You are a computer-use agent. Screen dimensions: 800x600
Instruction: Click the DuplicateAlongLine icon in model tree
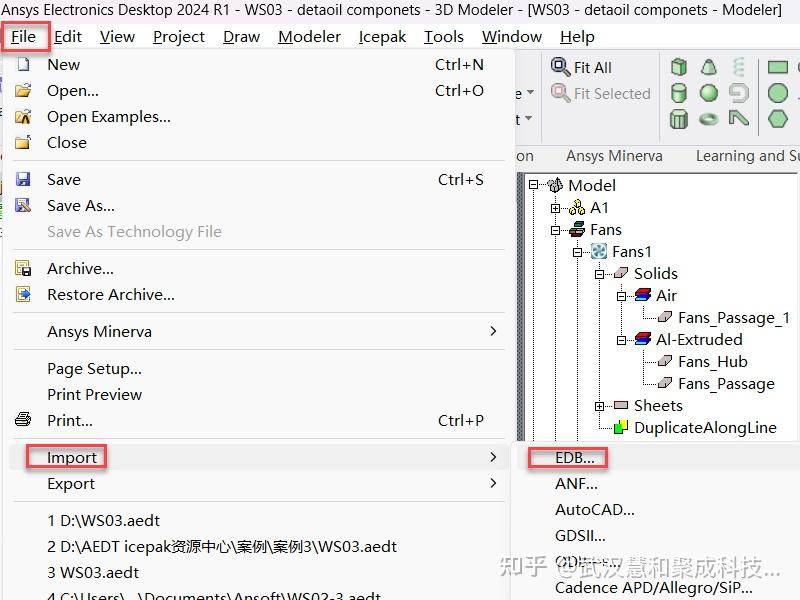click(620, 427)
